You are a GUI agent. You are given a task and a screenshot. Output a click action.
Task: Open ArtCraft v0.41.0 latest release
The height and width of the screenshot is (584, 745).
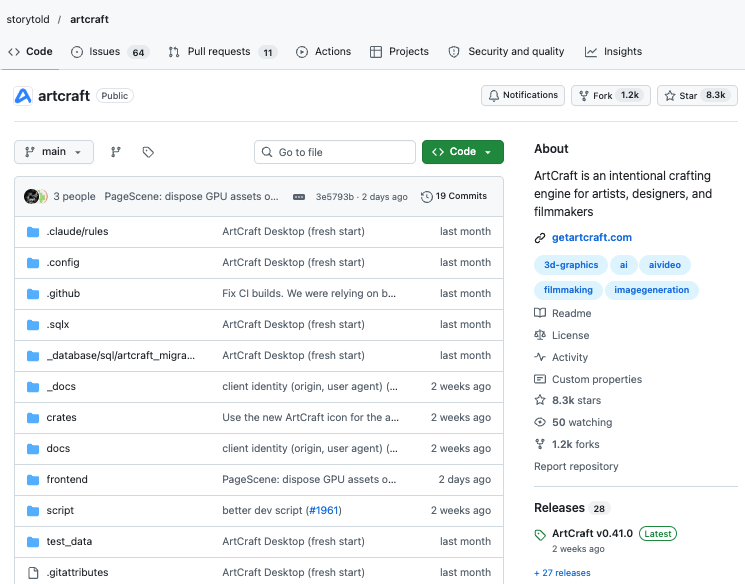(592, 534)
